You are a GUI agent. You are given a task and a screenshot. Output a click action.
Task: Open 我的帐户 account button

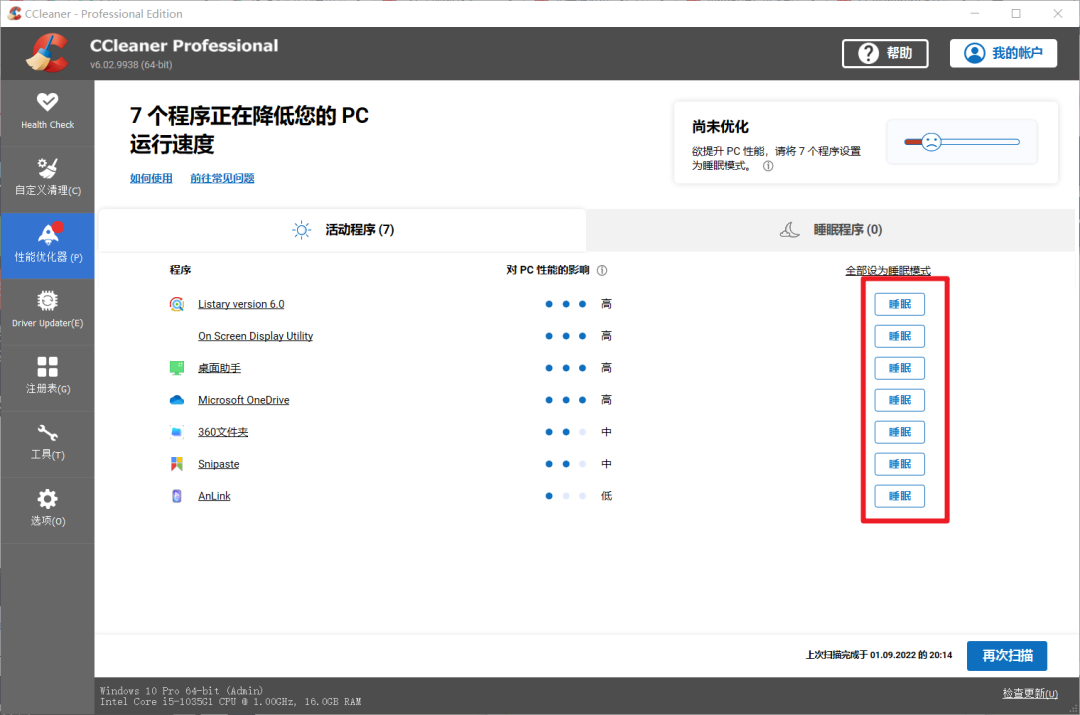point(1004,53)
